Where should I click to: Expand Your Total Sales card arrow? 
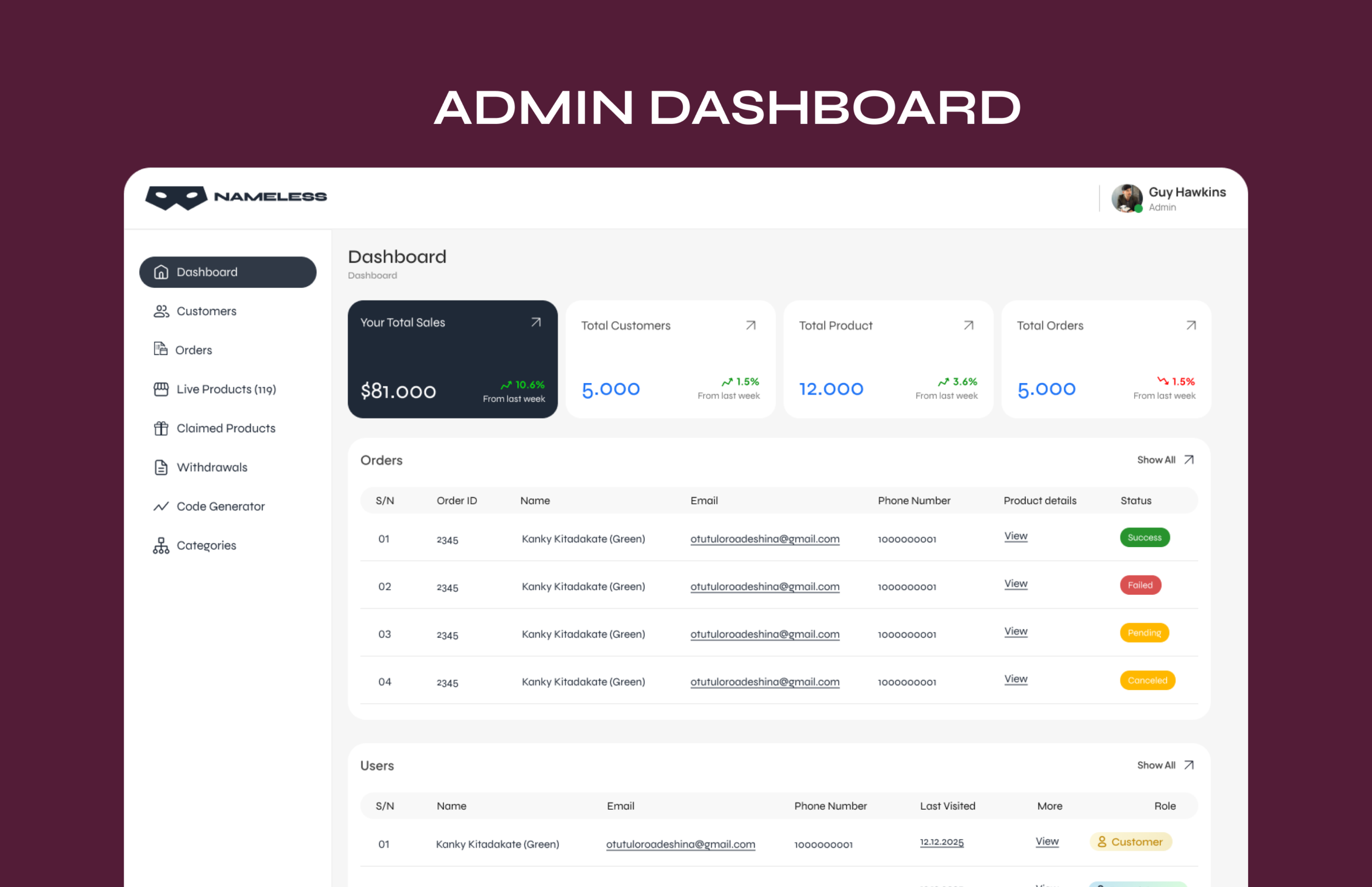535,323
